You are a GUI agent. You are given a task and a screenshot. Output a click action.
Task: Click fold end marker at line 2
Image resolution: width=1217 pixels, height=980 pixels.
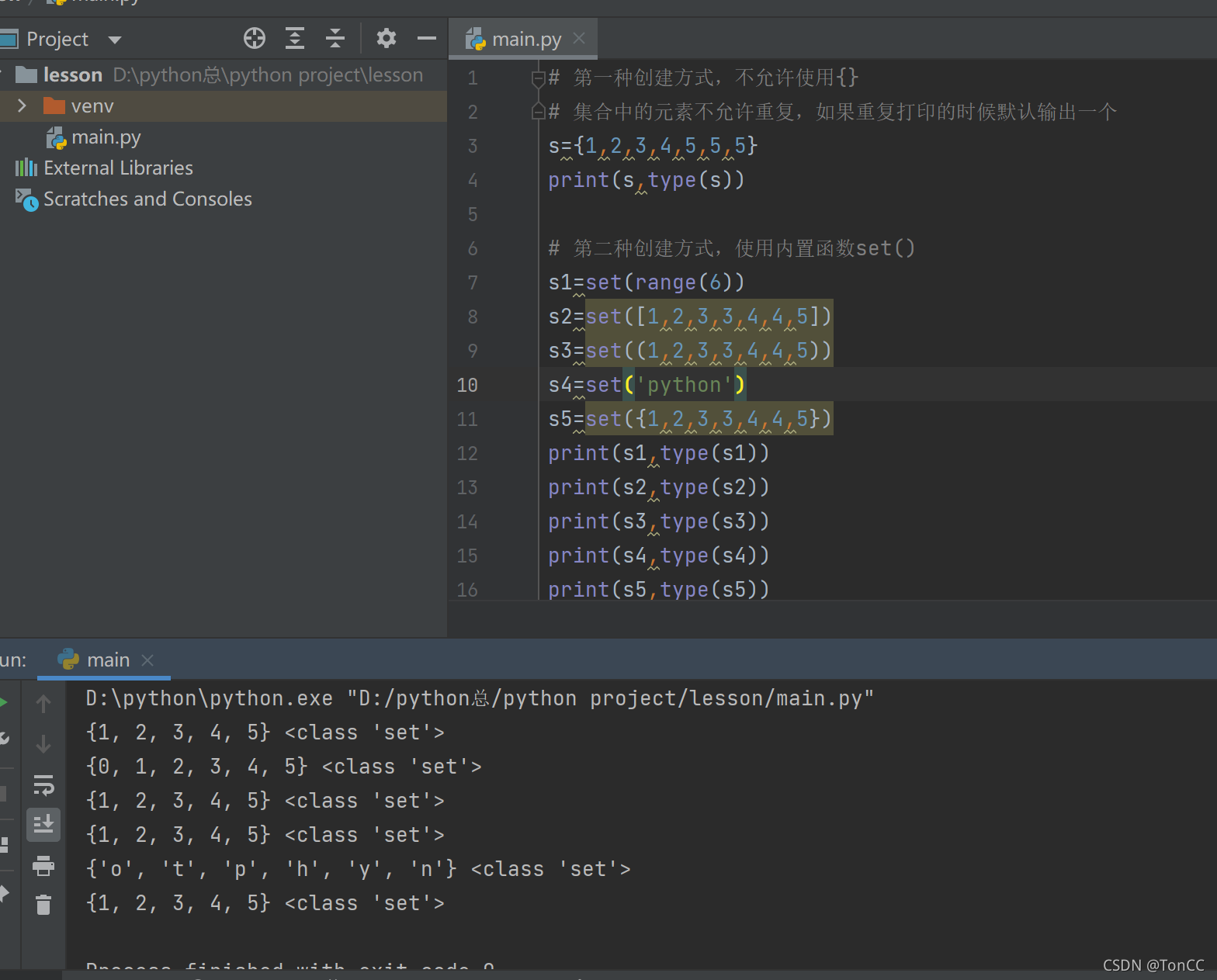pos(538,112)
